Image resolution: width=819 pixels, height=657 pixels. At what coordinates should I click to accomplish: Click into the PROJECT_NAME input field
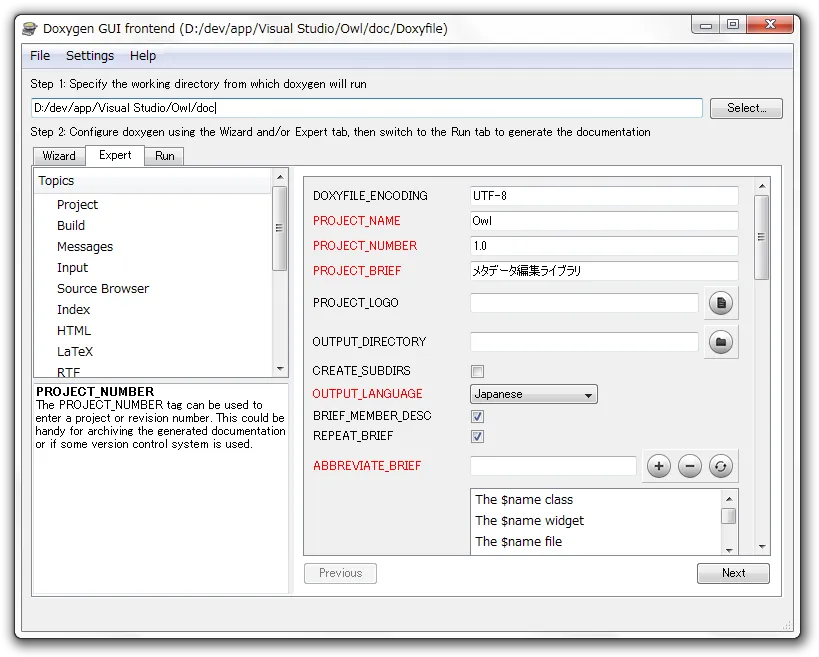click(604, 221)
